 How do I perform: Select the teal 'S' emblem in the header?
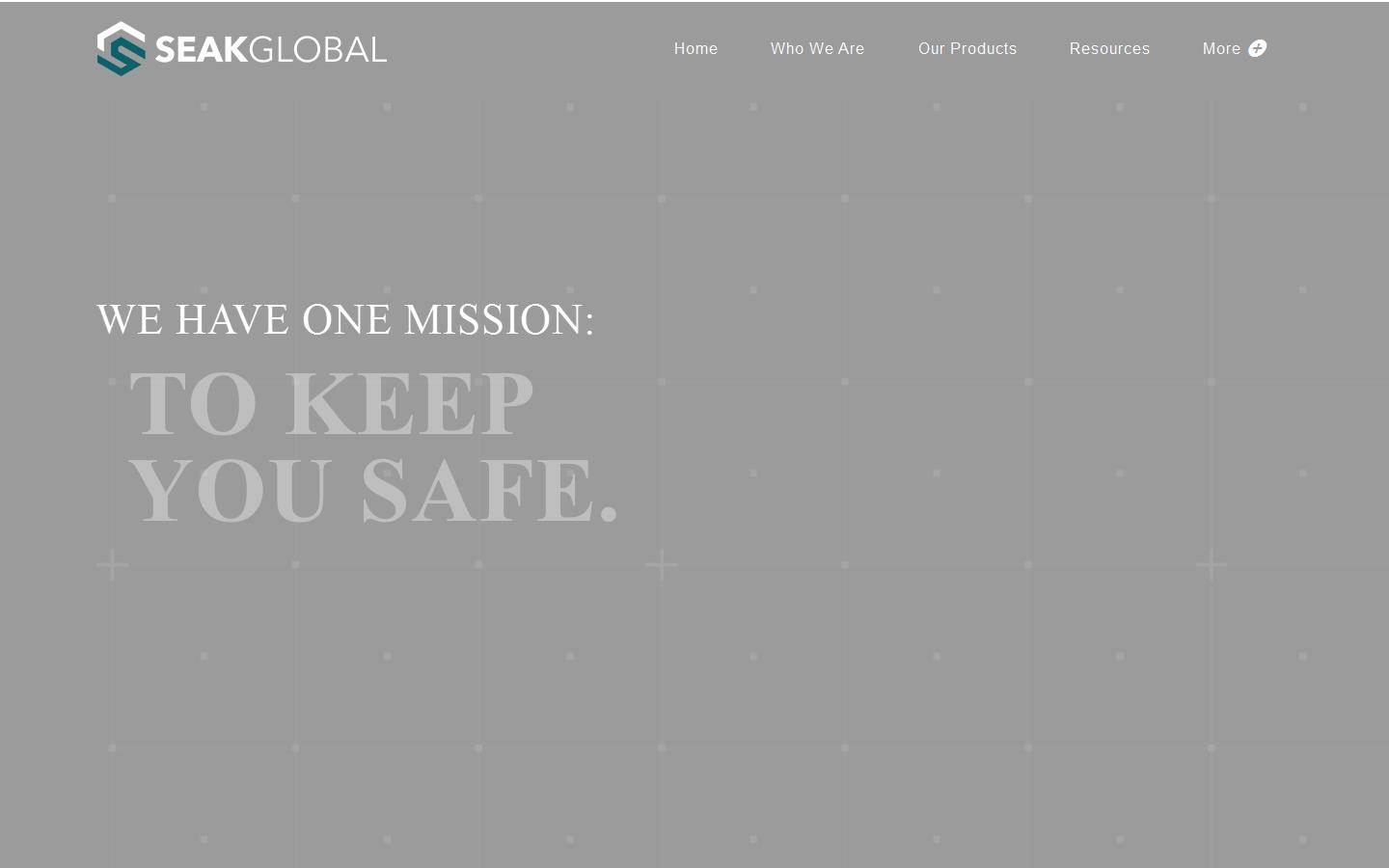pyautogui.click(x=121, y=48)
